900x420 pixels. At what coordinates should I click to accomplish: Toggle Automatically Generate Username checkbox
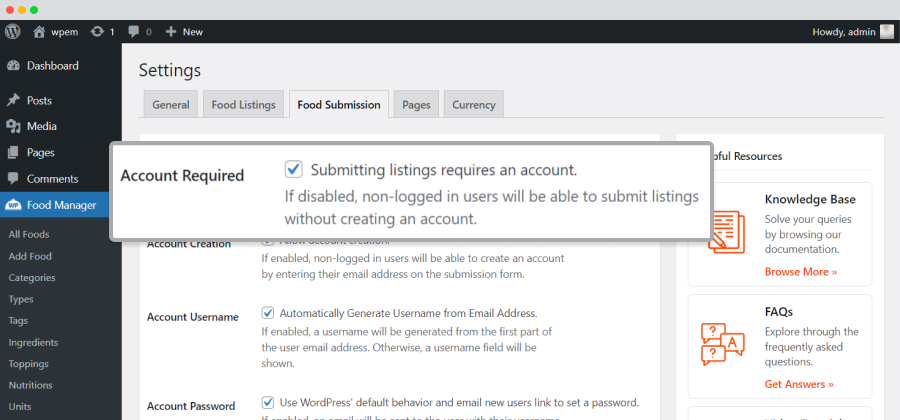(267, 313)
